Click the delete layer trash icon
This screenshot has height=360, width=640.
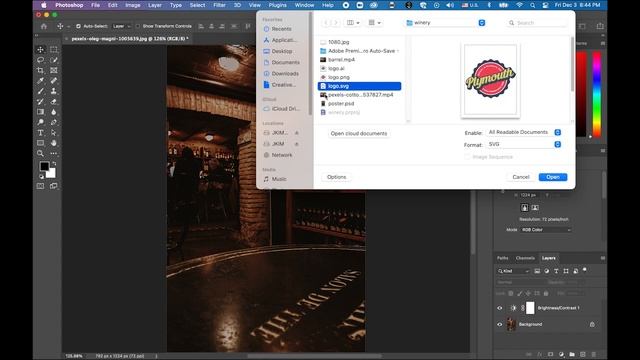click(x=593, y=354)
